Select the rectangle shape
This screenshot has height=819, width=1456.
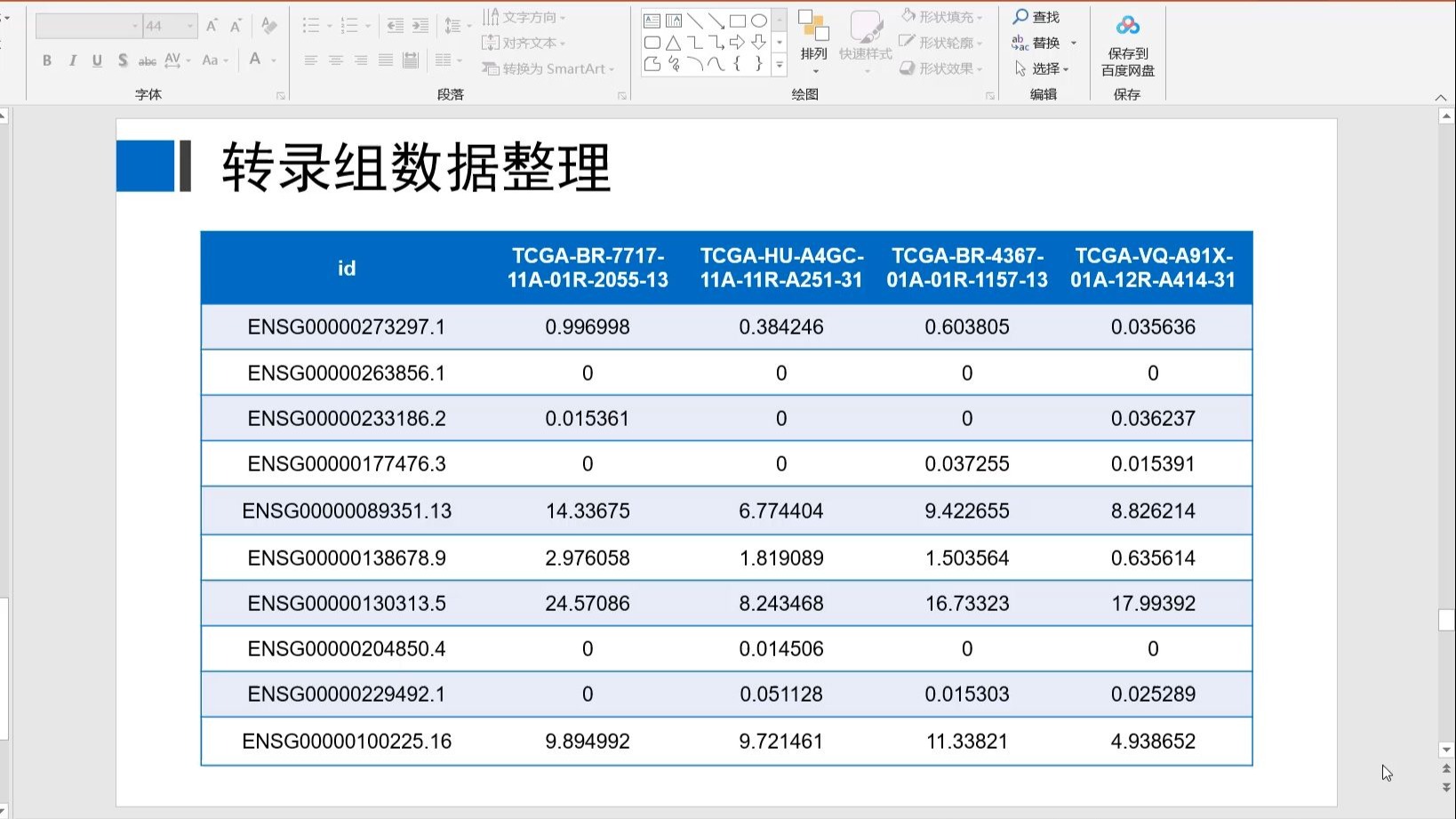pos(738,20)
